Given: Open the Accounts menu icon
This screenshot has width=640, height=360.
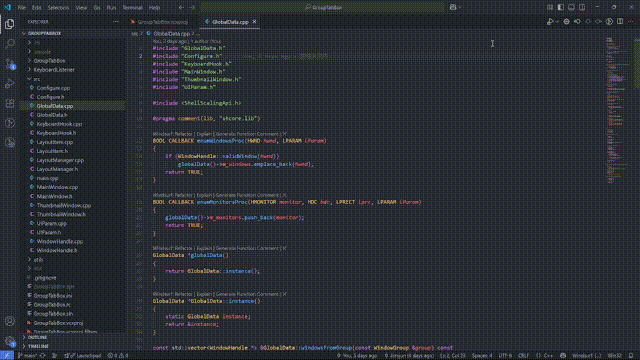Looking at the screenshot, I should coord(10,321).
